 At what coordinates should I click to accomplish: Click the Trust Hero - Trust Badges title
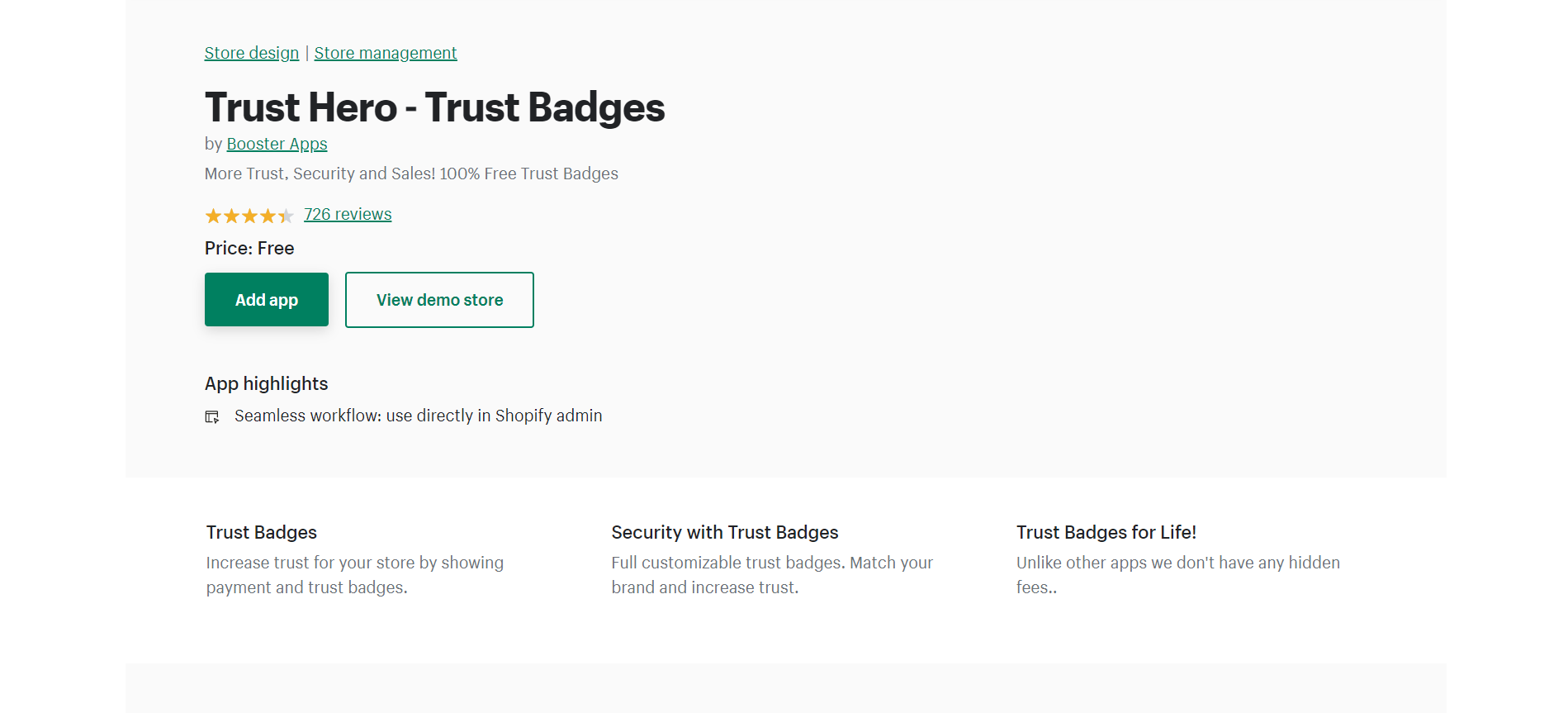tap(435, 107)
